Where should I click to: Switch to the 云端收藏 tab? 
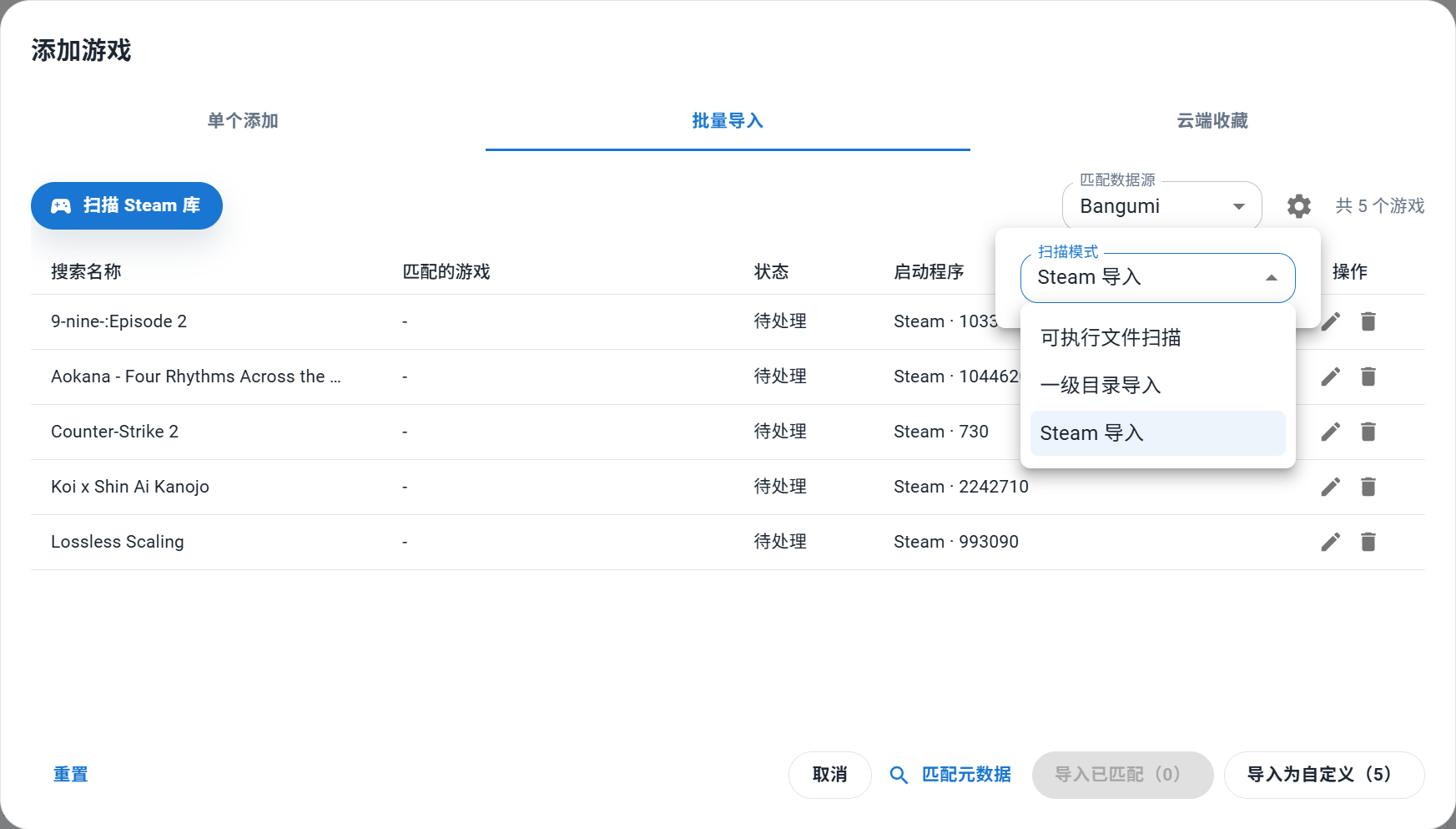[x=1212, y=121]
